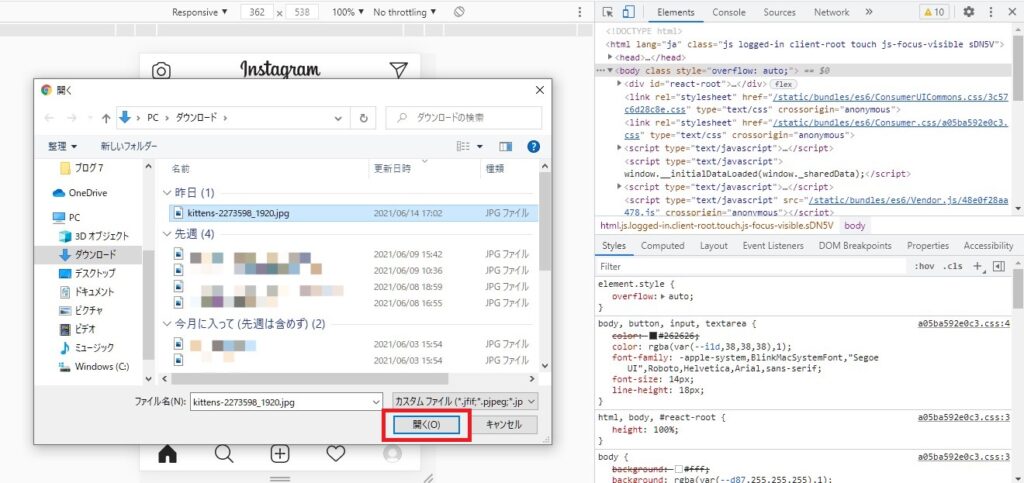The image size is (1024, 483).
Task: Open the Layout tab
Action: click(714, 245)
